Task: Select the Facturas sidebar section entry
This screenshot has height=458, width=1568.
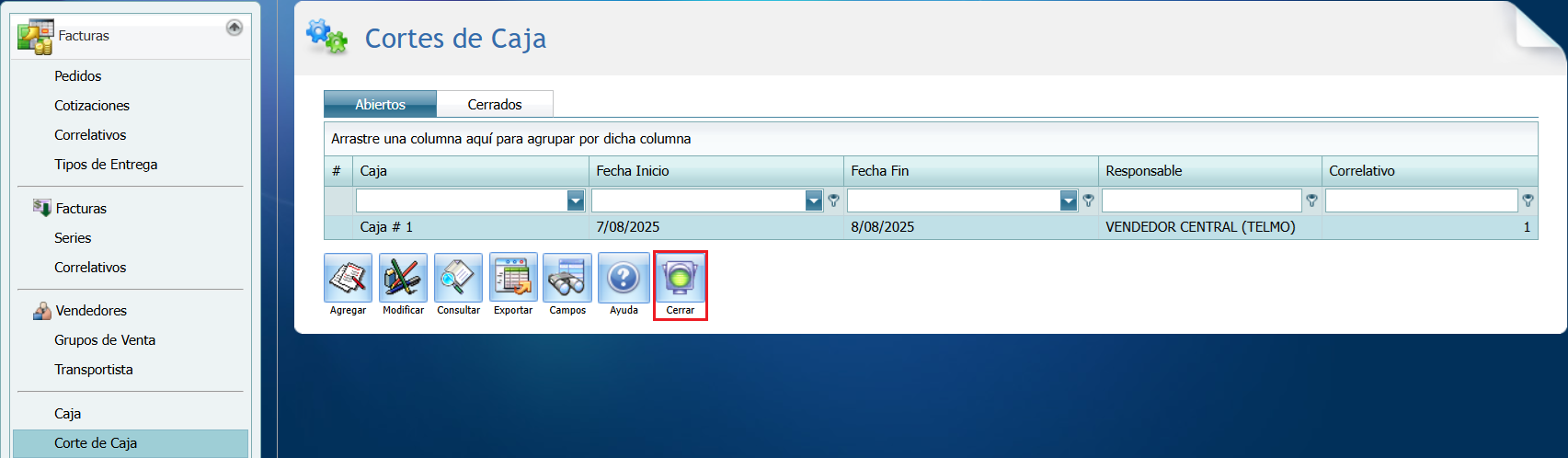Action: tap(81, 209)
